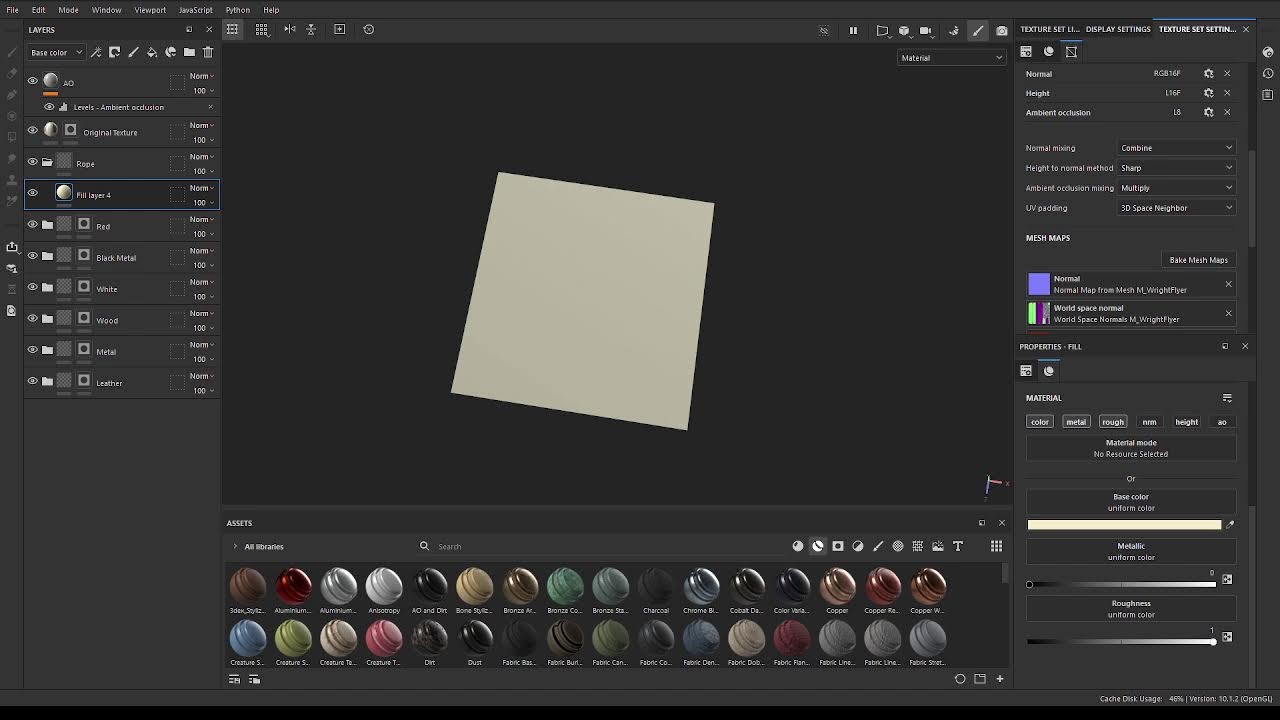1280x720 pixels.
Task: Add a mask to the selected layer
Action: point(115,52)
